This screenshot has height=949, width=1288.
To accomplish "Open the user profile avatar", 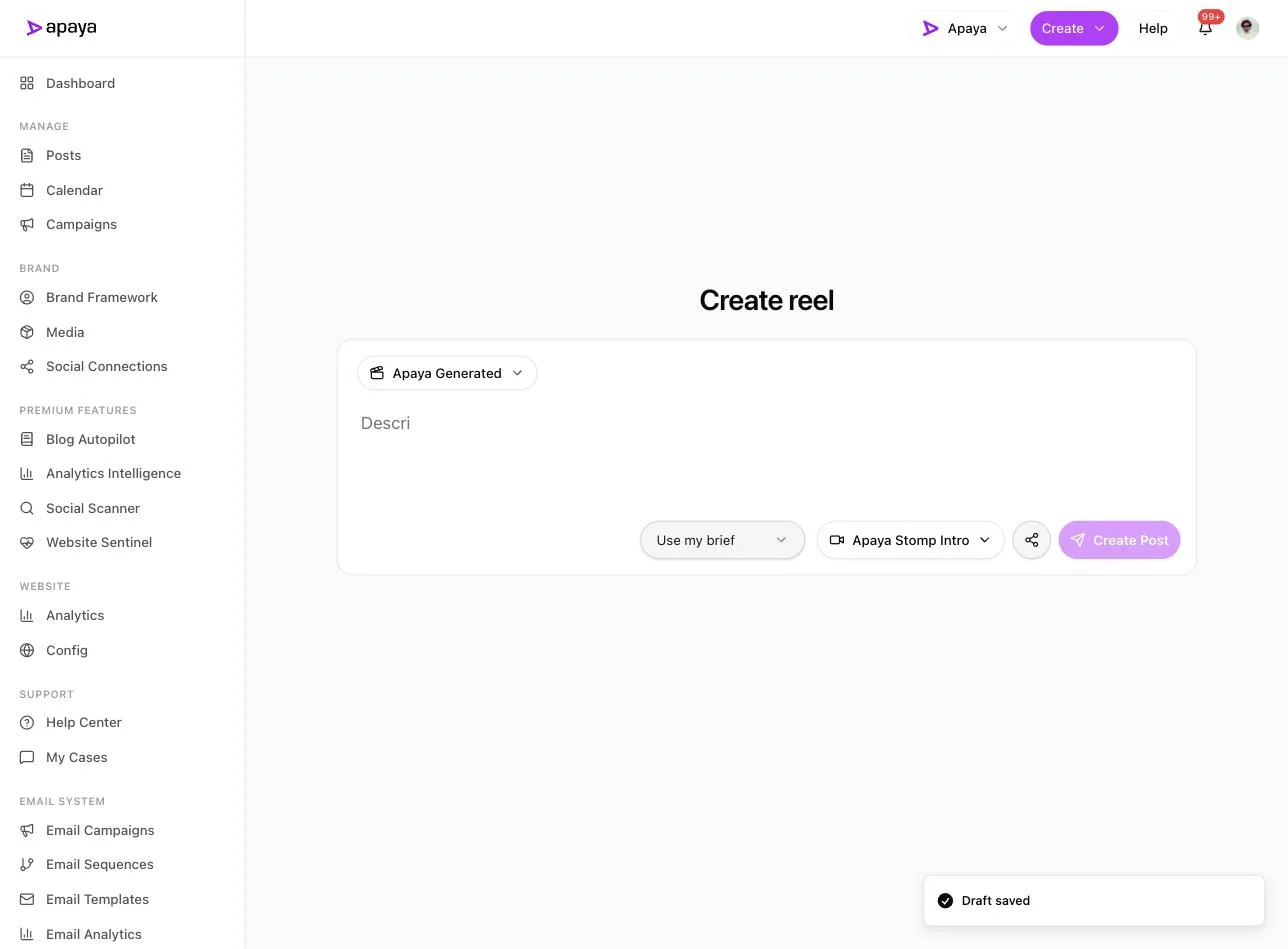I will (1247, 28).
